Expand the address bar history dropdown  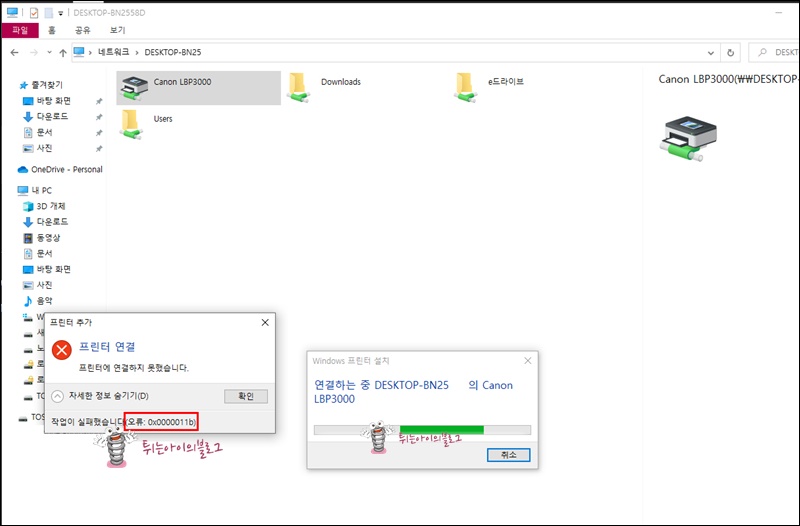click(x=711, y=53)
